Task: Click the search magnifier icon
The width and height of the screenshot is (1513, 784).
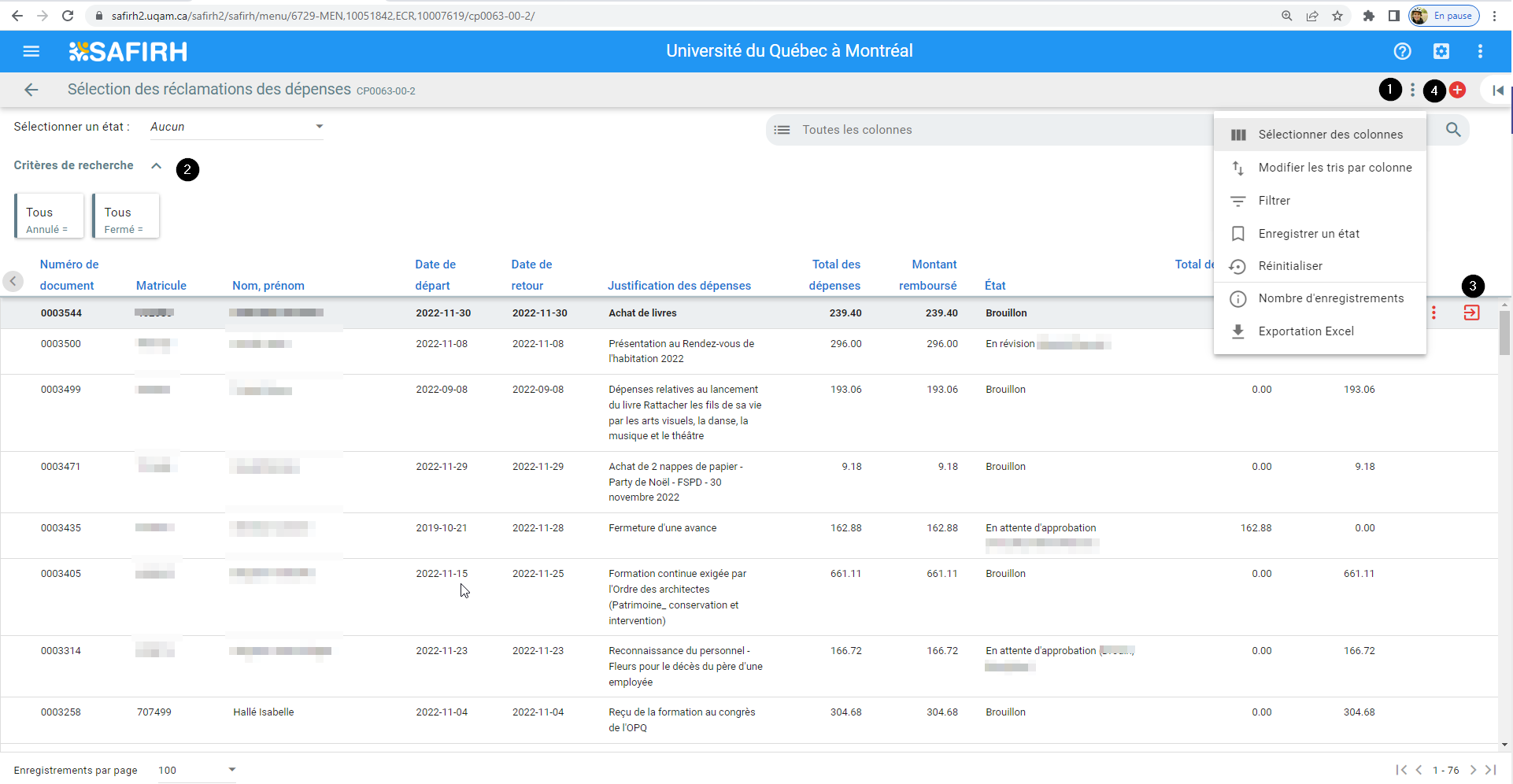Action: pos(1453,130)
